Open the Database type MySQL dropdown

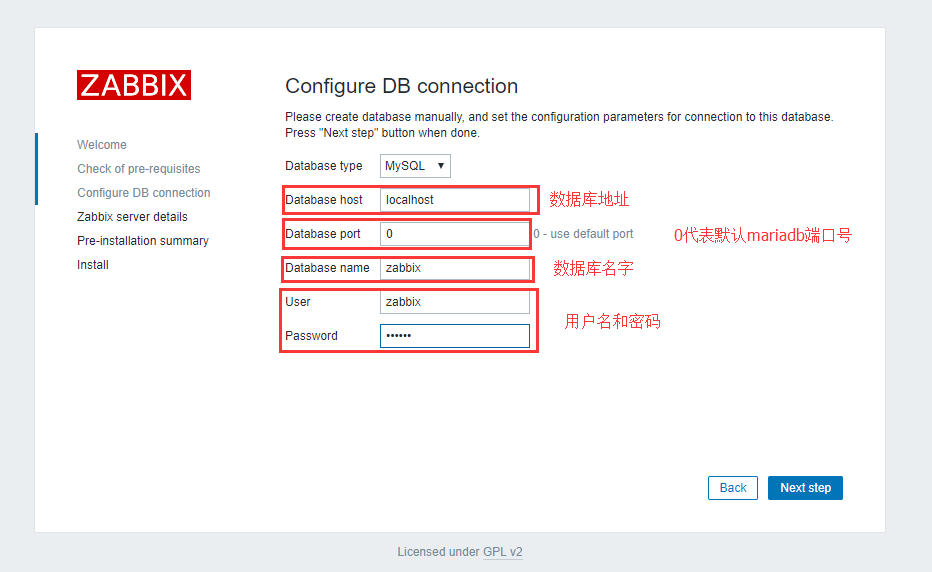(415, 166)
